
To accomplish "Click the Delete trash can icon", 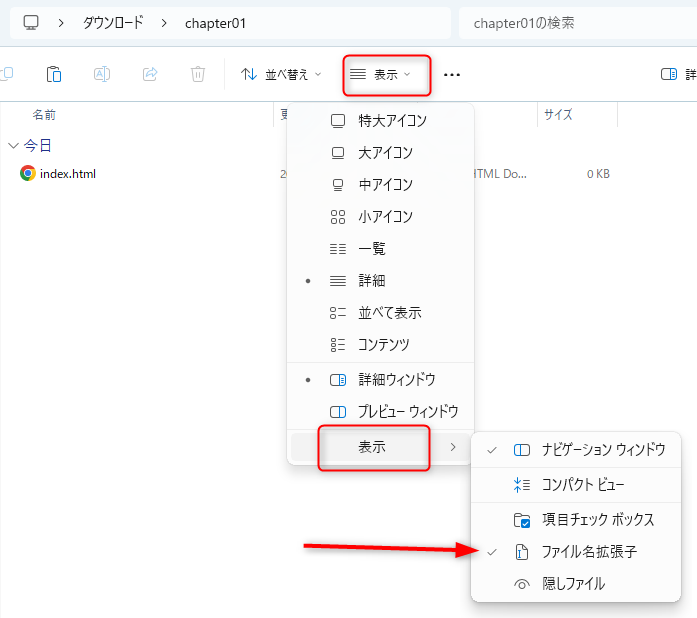I will [198, 74].
